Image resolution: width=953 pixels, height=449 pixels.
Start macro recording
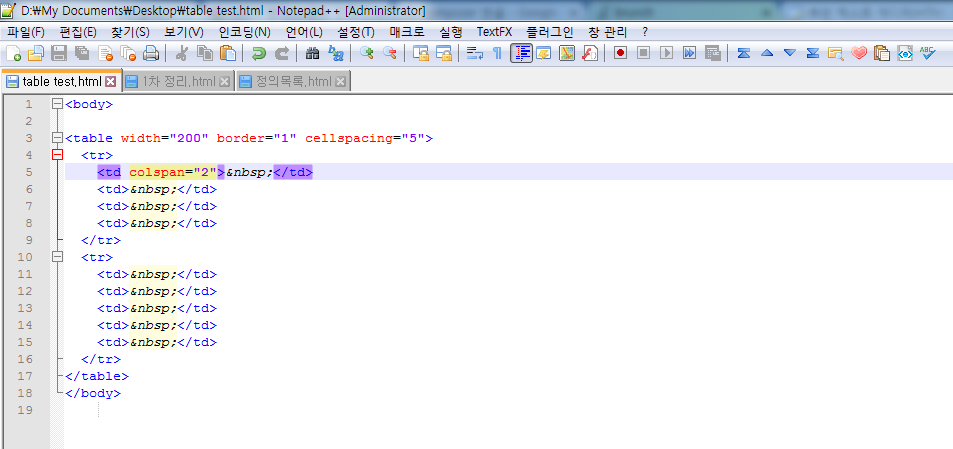pos(620,53)
